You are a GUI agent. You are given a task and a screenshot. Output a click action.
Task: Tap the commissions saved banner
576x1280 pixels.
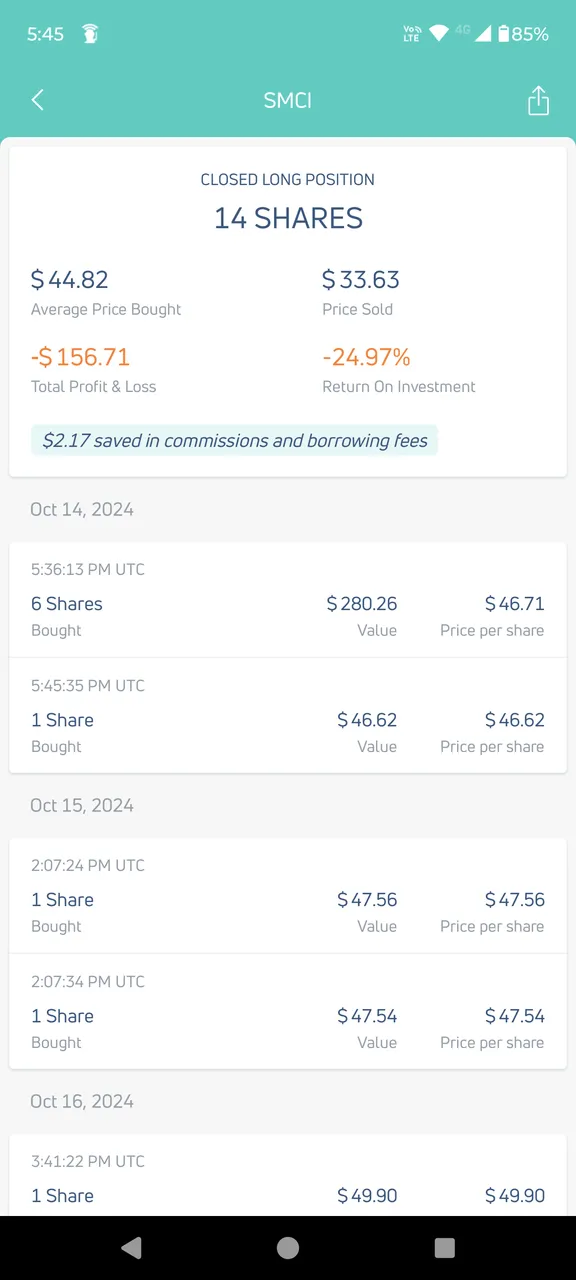(x=234, y=440)
